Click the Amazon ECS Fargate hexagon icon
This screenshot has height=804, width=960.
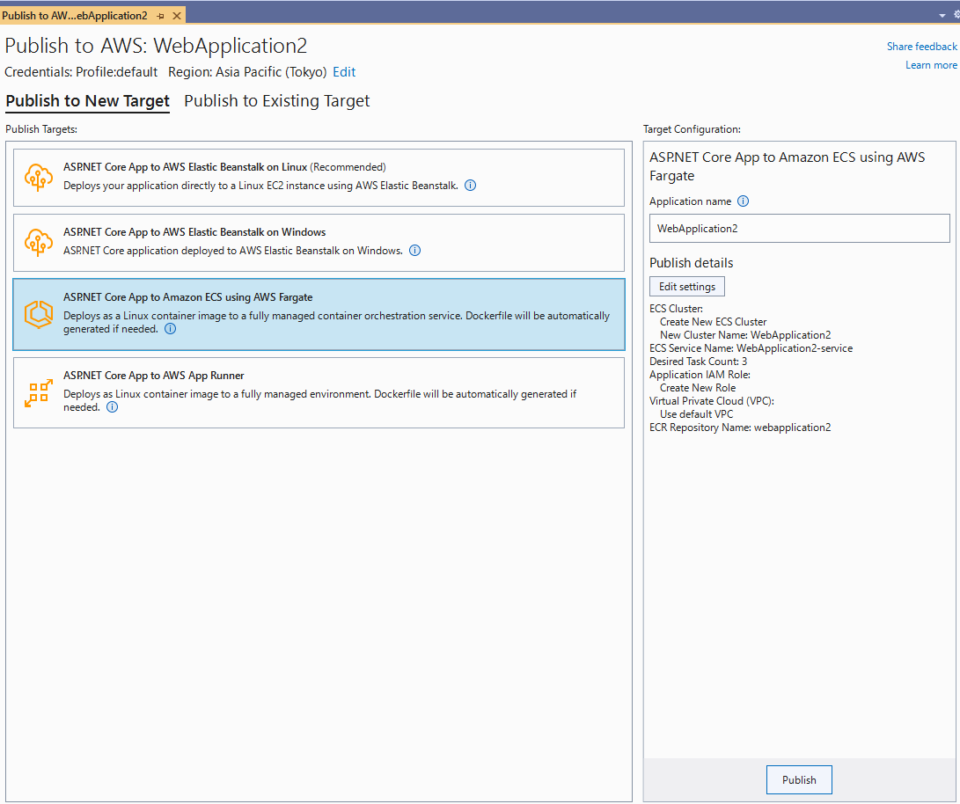(38, 314)
